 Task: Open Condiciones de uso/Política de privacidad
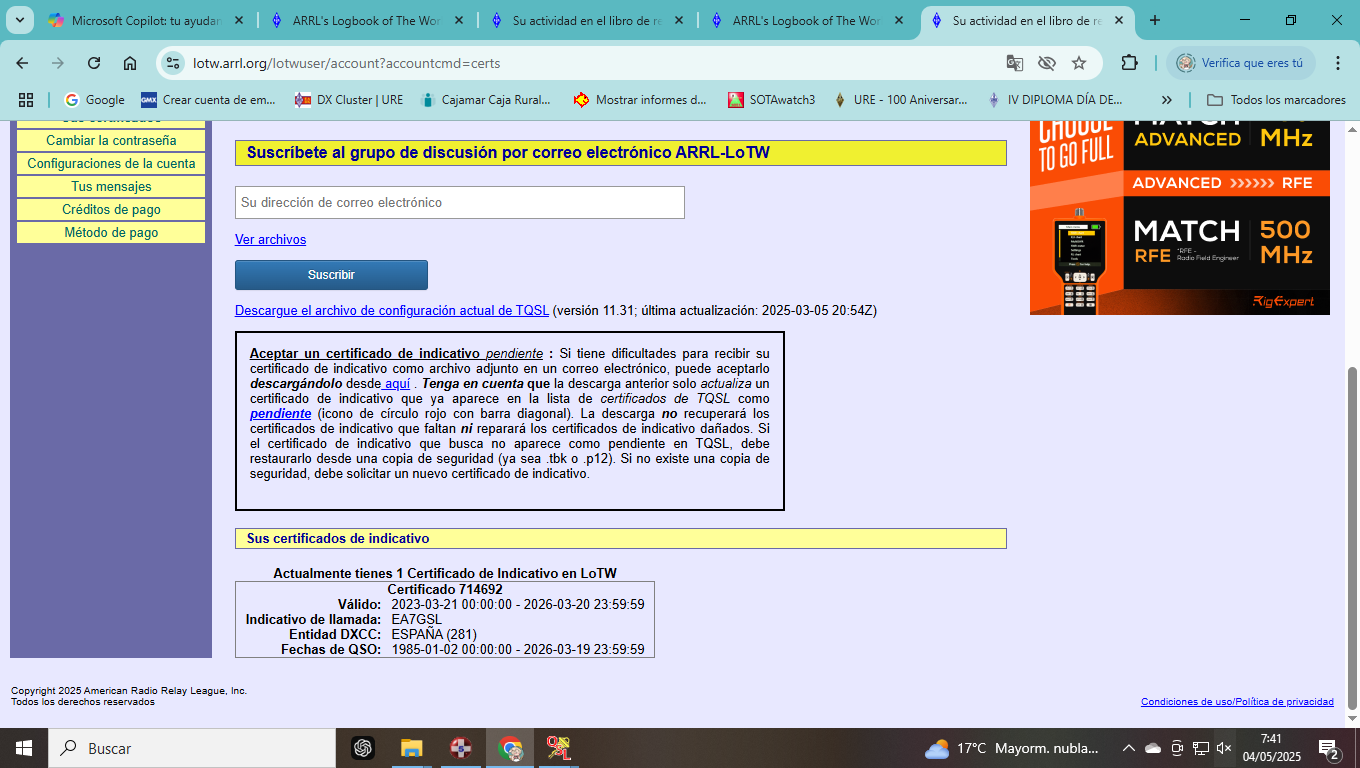(x=1237, y=702)
